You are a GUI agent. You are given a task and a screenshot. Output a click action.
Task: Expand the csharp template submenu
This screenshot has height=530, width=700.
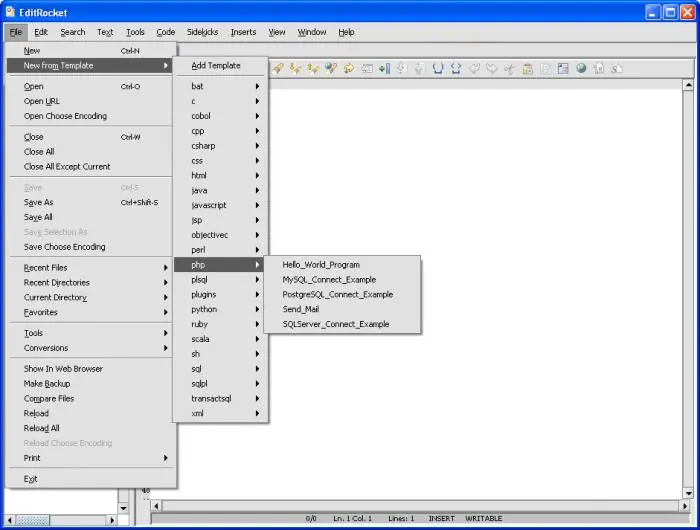[x=221, y=146]
